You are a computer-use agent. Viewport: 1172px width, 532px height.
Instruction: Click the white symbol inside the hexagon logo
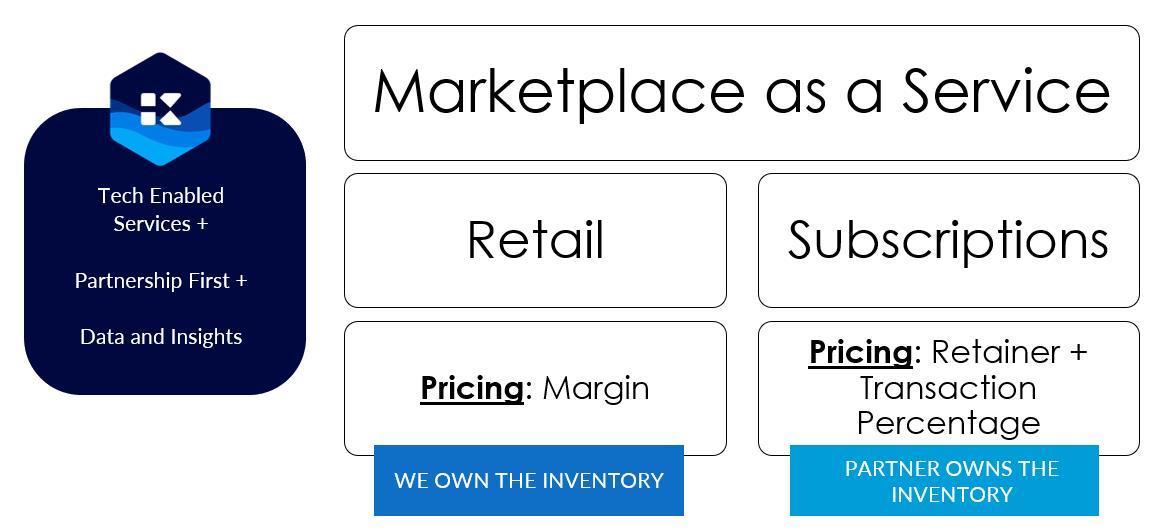pyautogui.click(x=160, y=108)
